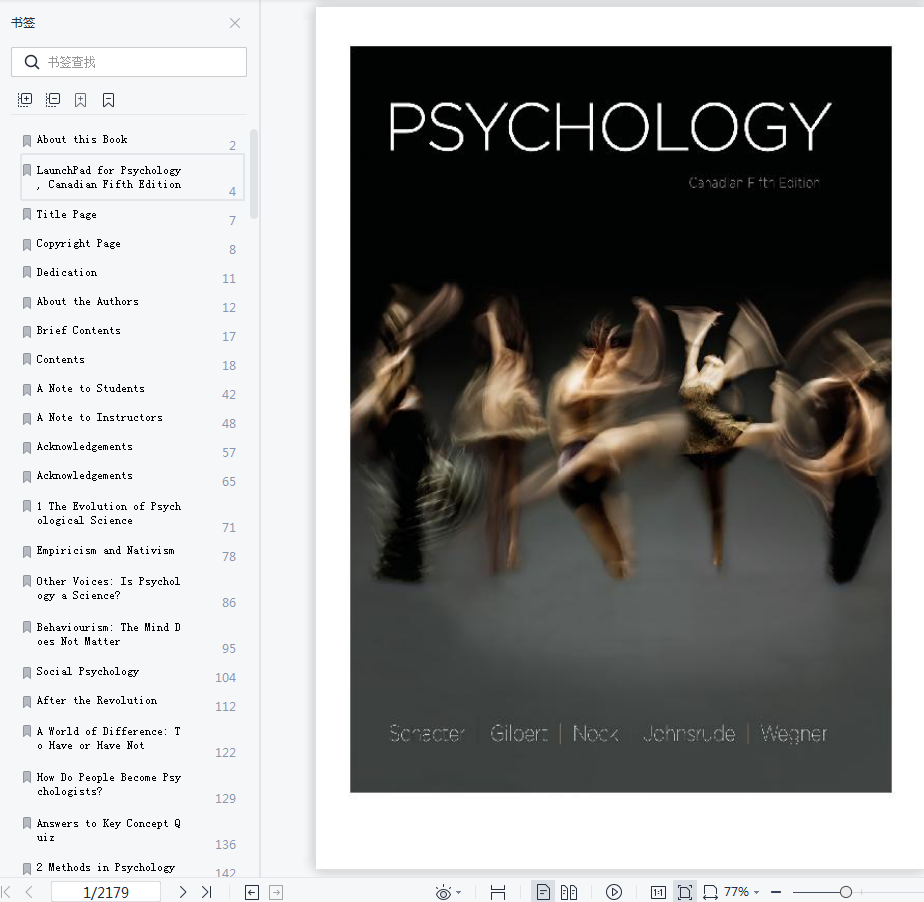The width and height of the screenshot is (924, 902).
Task: Close the bookmarks panel
Action: pyautogui.click(x=235, y=23)
